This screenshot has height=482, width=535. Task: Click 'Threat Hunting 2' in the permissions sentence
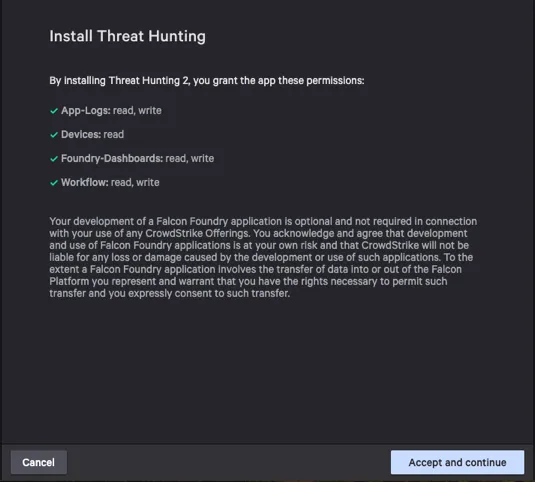point(148,81)
